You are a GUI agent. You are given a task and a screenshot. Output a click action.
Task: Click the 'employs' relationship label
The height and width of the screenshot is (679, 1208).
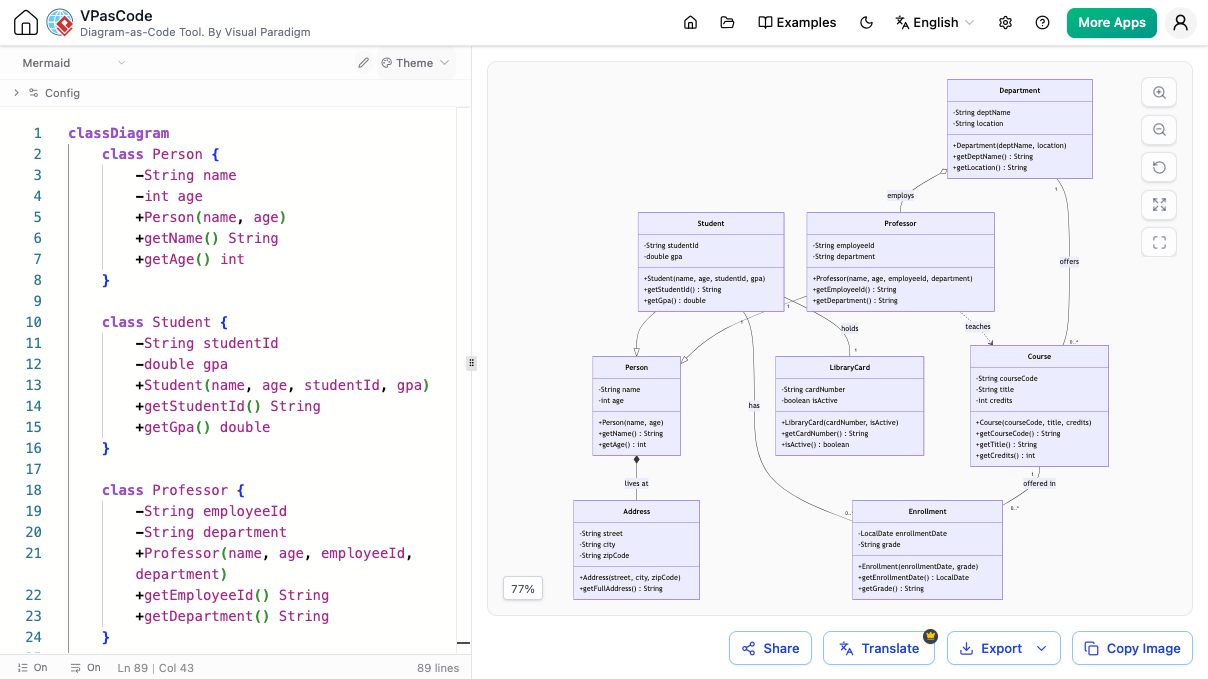900,196
